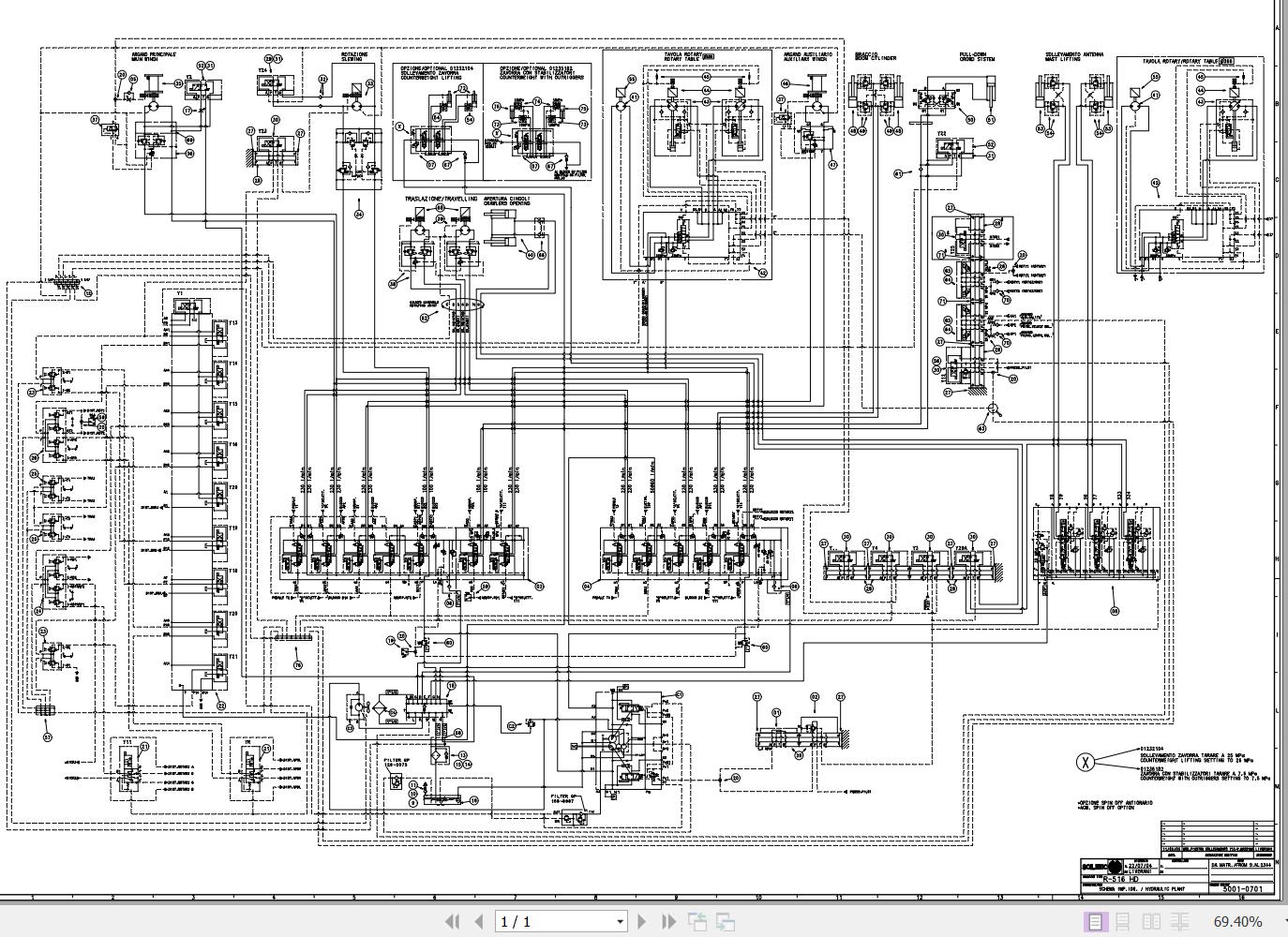Screen dimensions: 1288x937
Task: Expand the page navigation combo box arrow
Action: tap(620, 922)
